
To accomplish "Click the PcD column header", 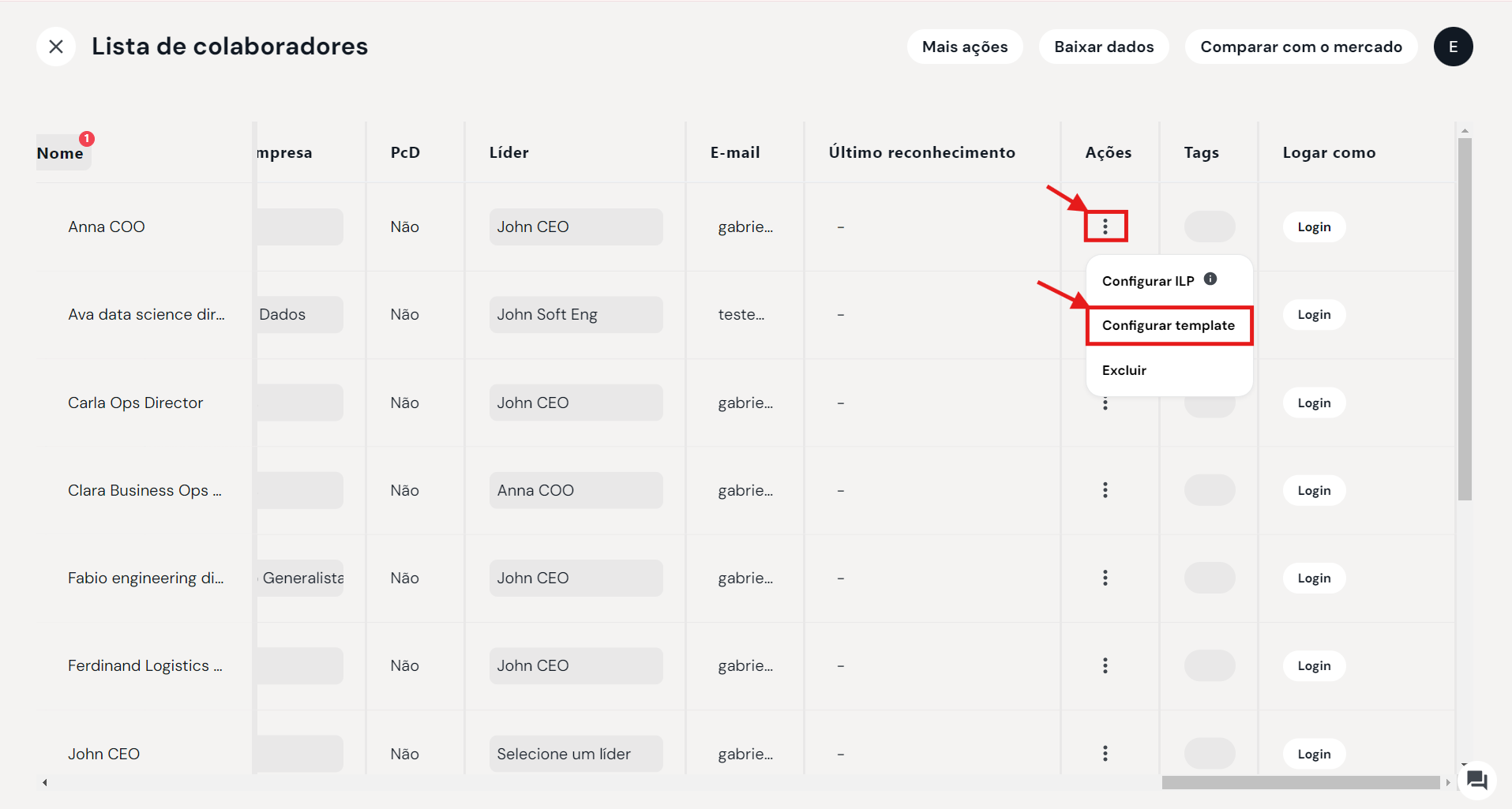I will pos(405,152).
